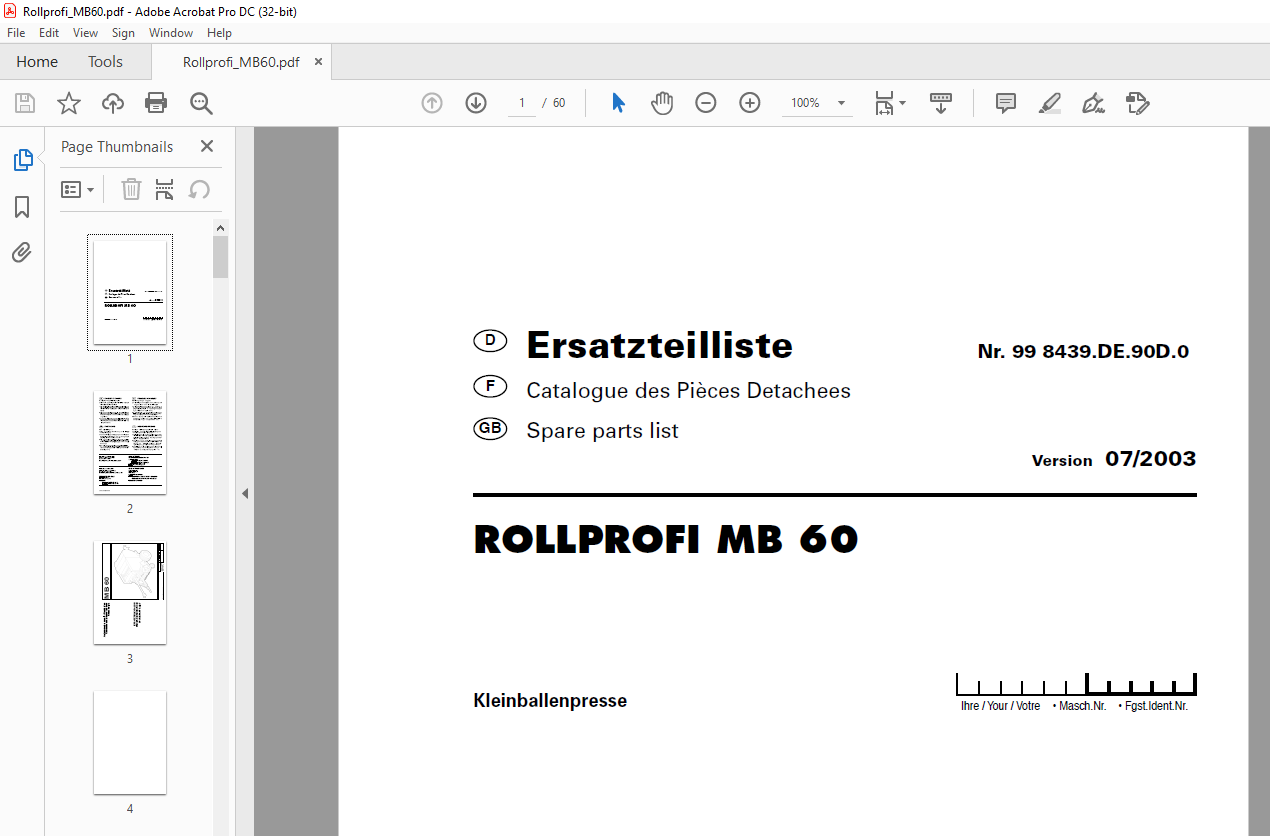The image size is (1270, 836).
Task: Switch to the Home tab
Action: 37,62
